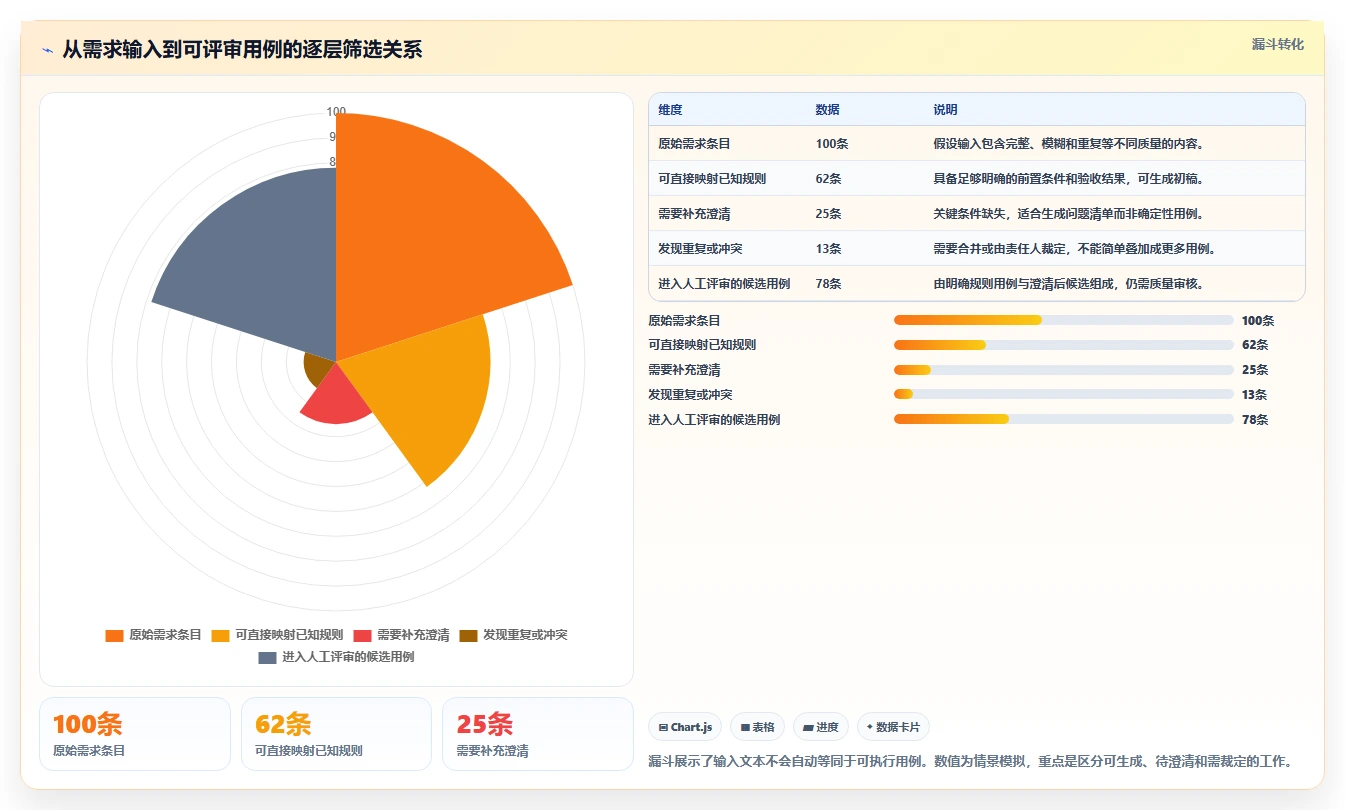Click the 进入人工评审的候选用例 progress bar
The image size is (1345, 810).
(1063, 419)
